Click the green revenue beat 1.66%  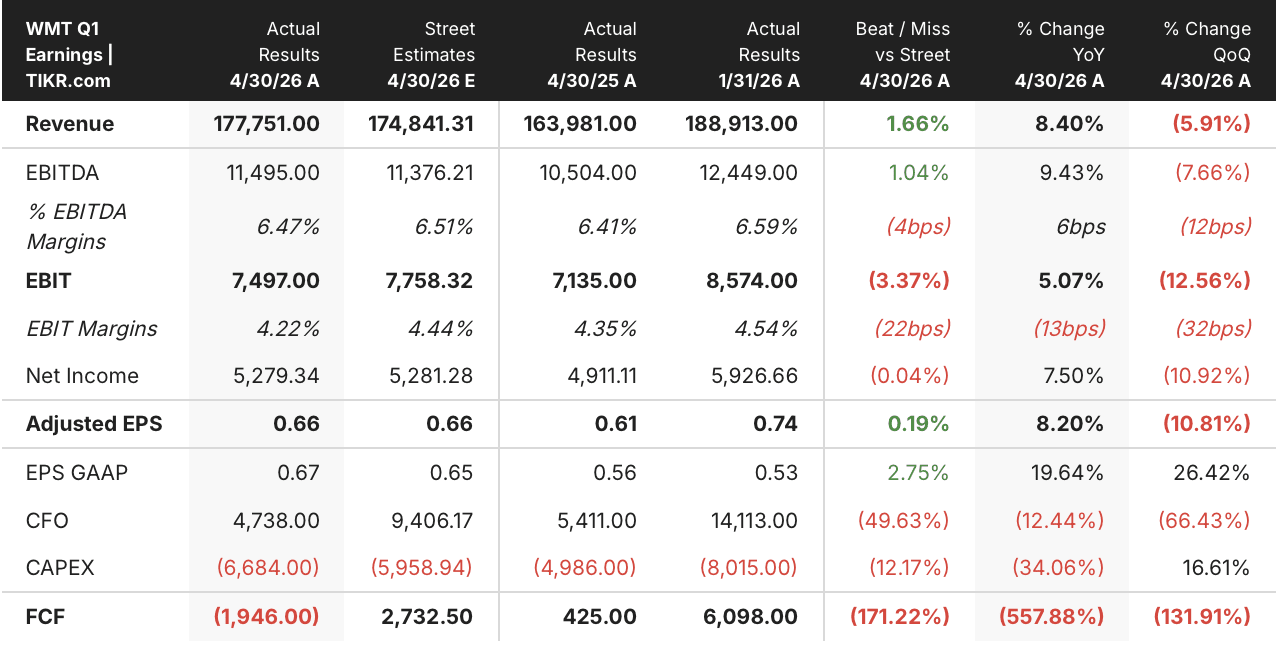917,124
